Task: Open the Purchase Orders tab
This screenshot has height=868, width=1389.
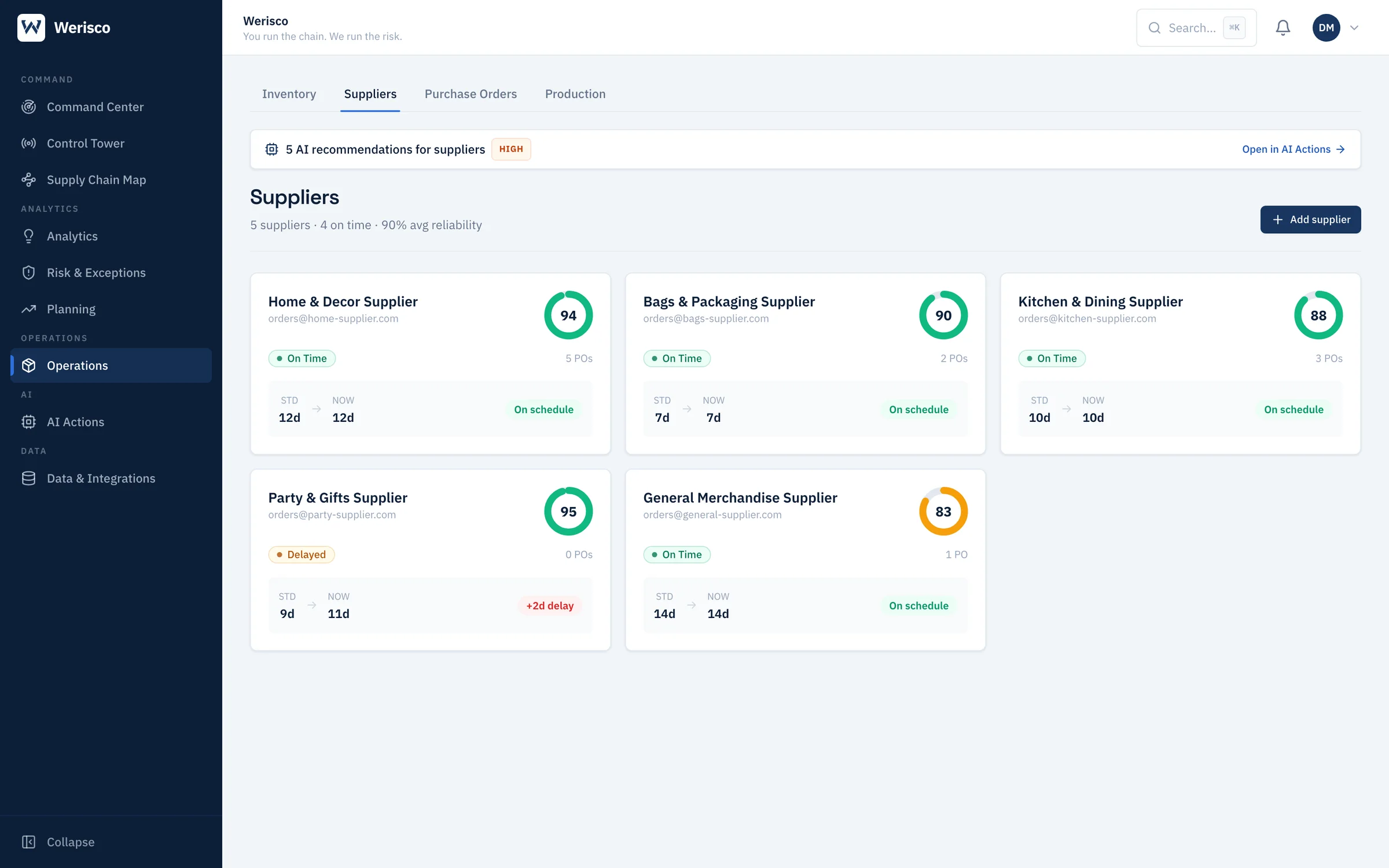Action: tap(471, 94)
